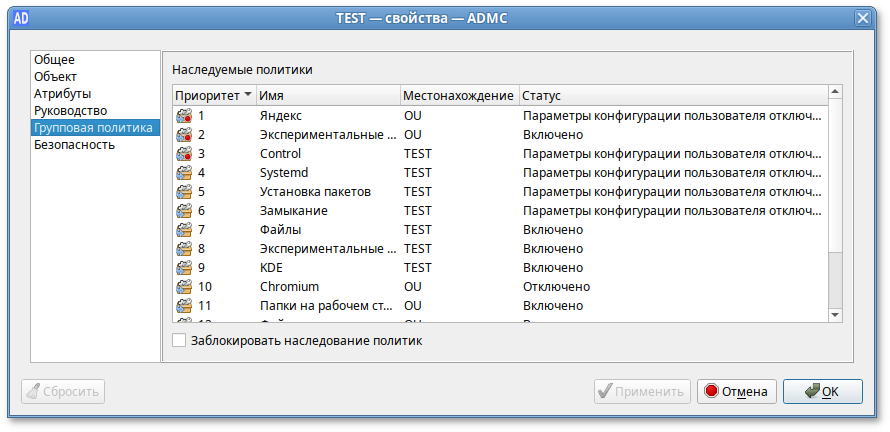Image resolution: width=890 pixels, height=432 pixels.
Task: Click the policy icon in priority 8 row
Action: click(184, 249)
